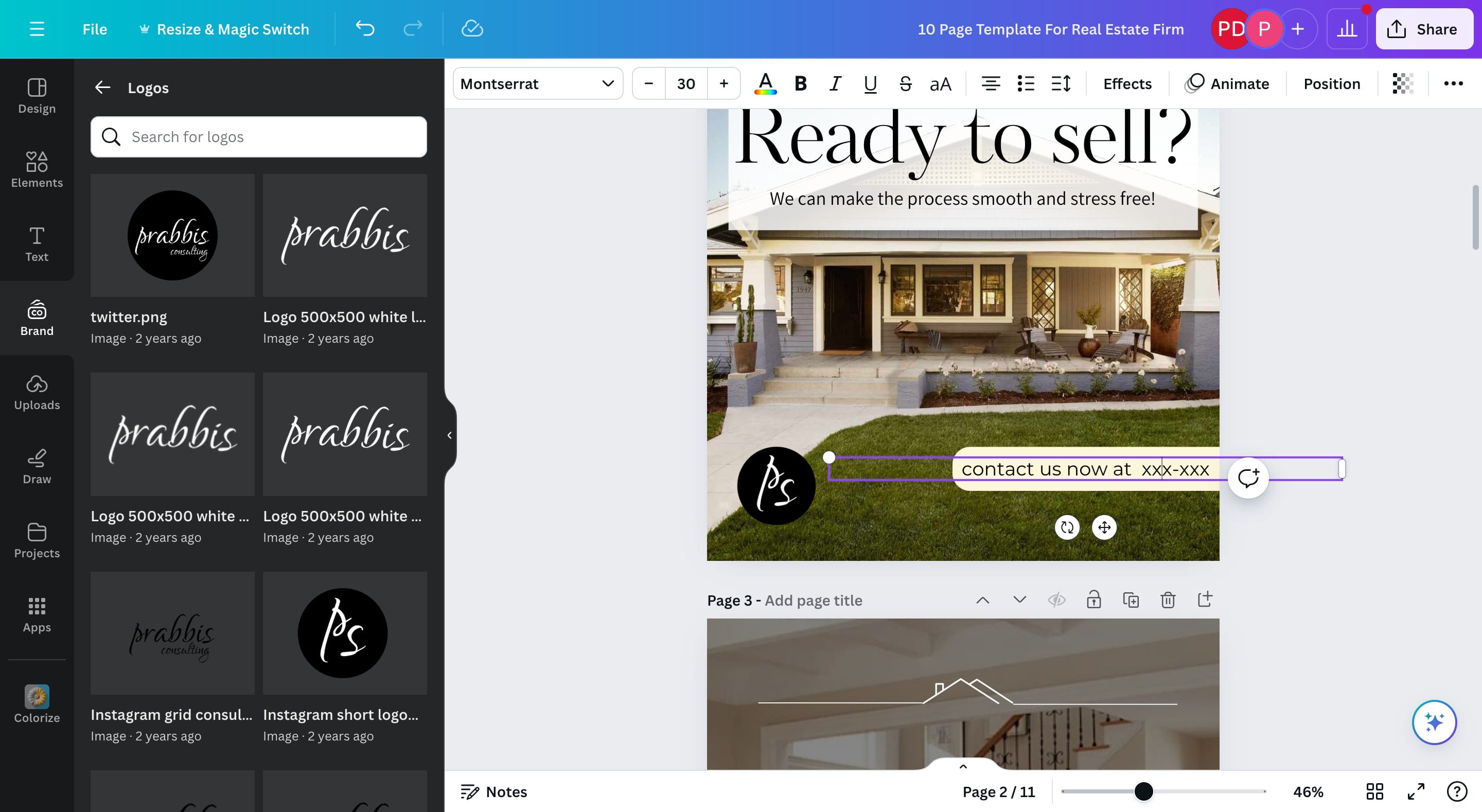1482x812 pixels.
Task: Add comment on selected text box
Action: pyautogui.click(x=1248, y=478)
